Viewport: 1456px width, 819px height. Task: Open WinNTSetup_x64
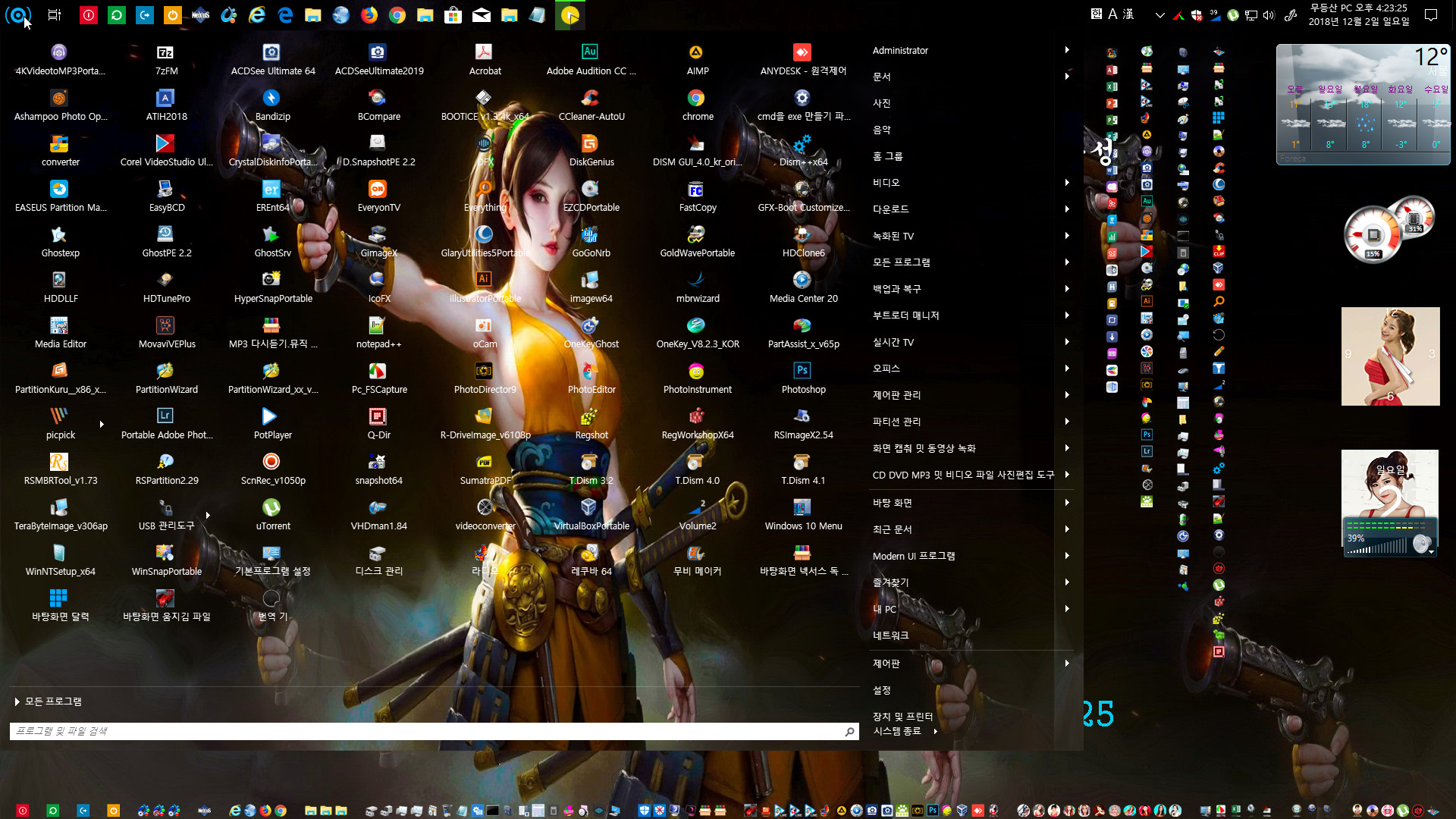[60, 560]
